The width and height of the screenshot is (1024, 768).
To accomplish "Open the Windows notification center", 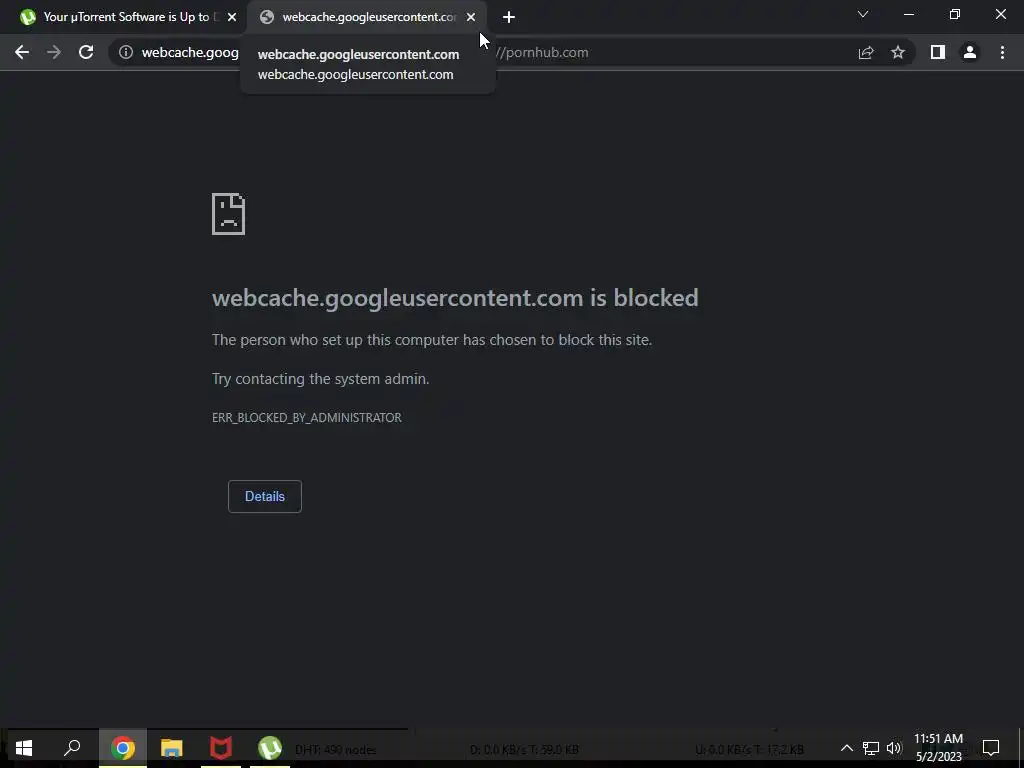I will [991, 748].
